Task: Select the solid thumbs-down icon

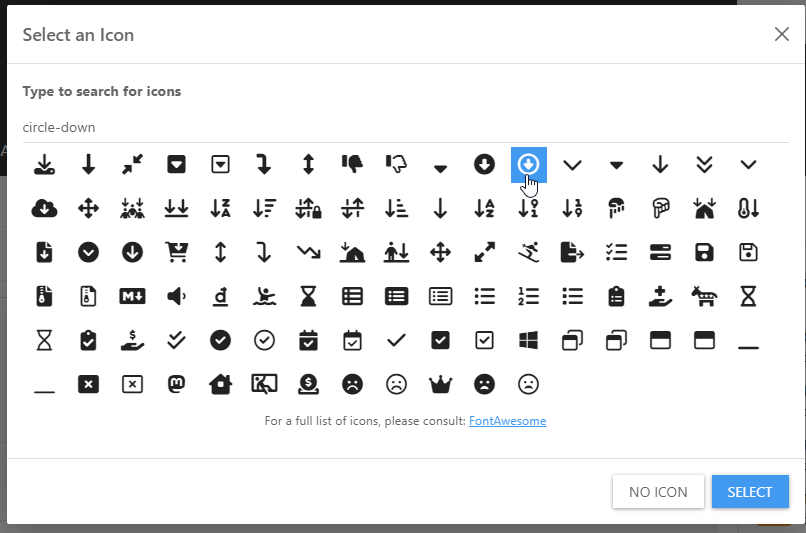Action: (352, 164)
